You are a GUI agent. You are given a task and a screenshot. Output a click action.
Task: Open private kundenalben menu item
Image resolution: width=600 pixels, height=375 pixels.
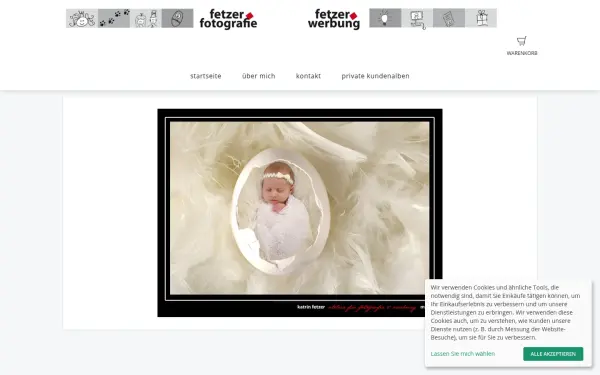coord(375,76)
